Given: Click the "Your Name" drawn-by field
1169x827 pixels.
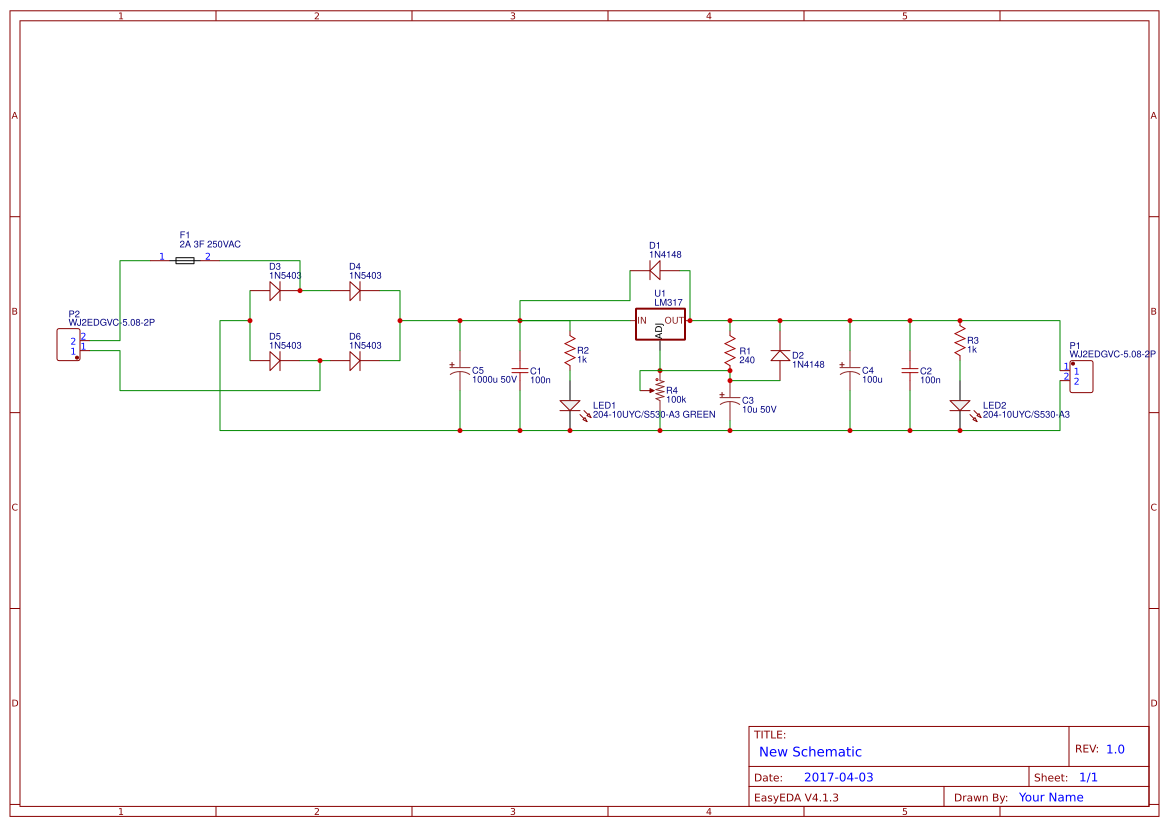Looking at the screenshot, I should point(1050,797).
